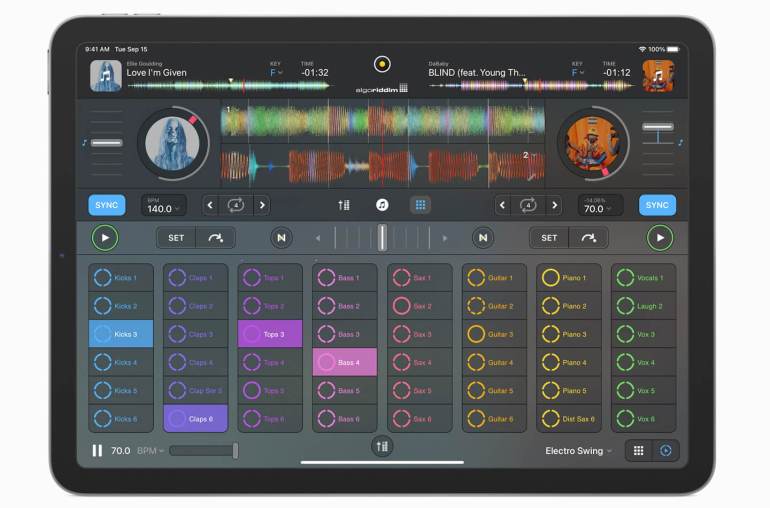Show the looper grid view
The width and height of the screenshot is (770, 508).
point(420,205)
